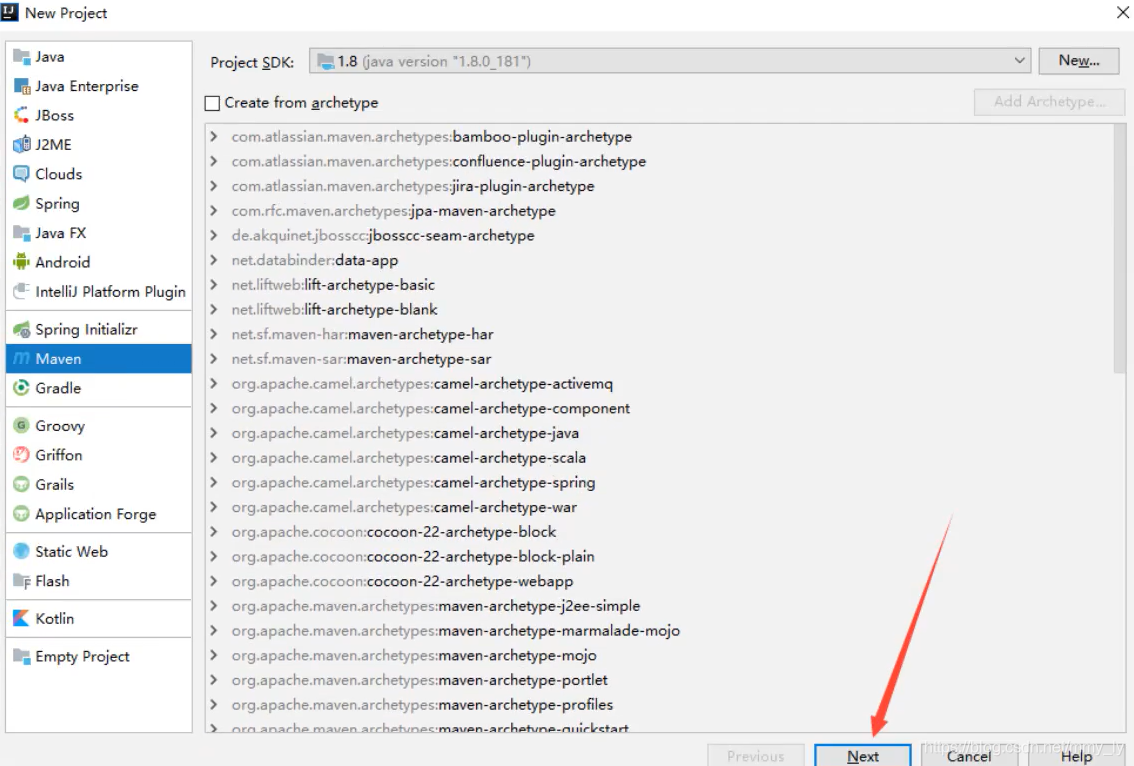Click the JBoss icon

pos(22,115)
